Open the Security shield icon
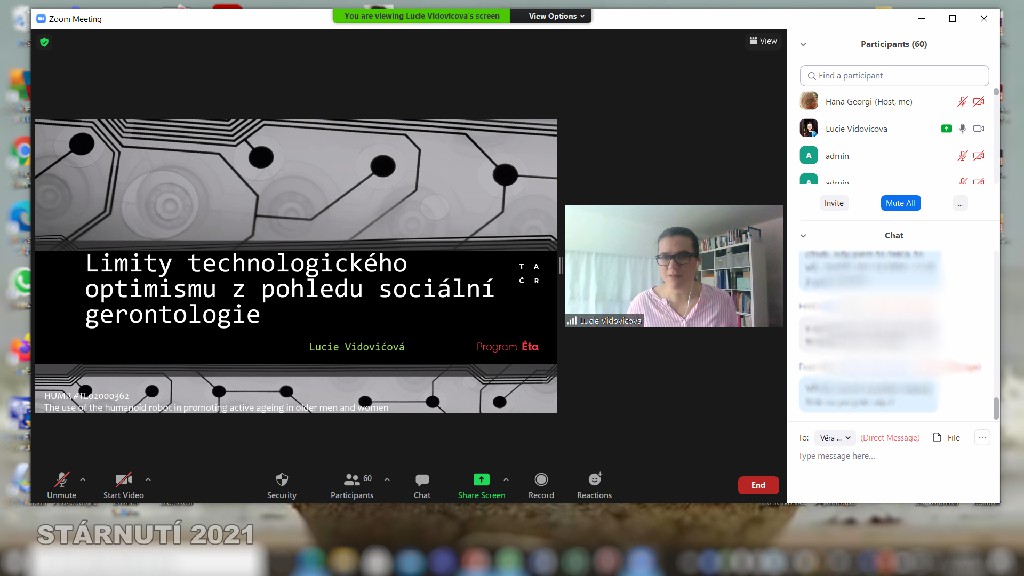 (281, 480)
